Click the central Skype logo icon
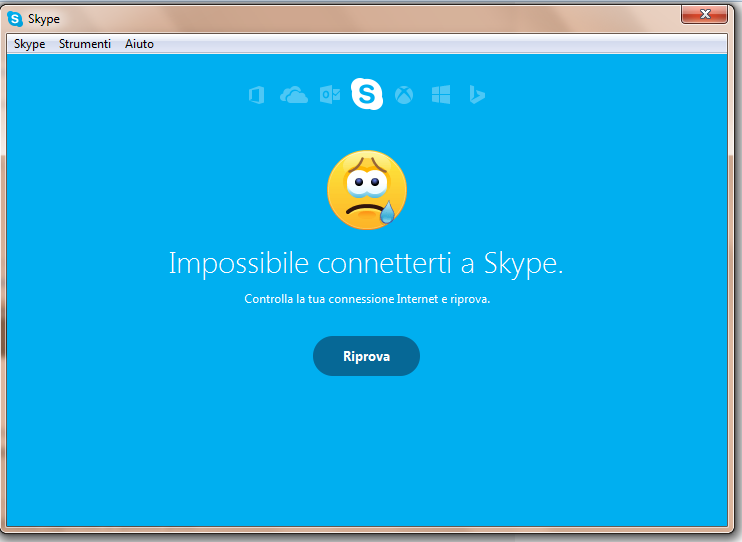Screen dimensions: 742x542 (x=367, y=94)
